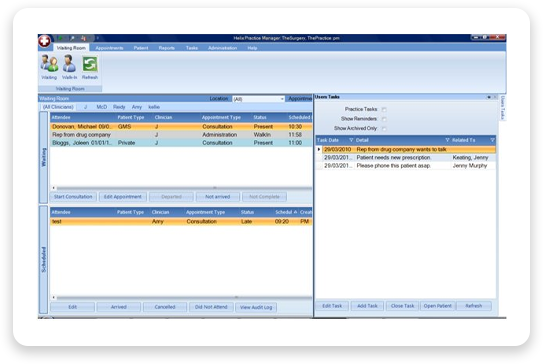Click the scheduled list horizontal scrollbar
This screenshot has height=364, width=543.
point(181,298)
